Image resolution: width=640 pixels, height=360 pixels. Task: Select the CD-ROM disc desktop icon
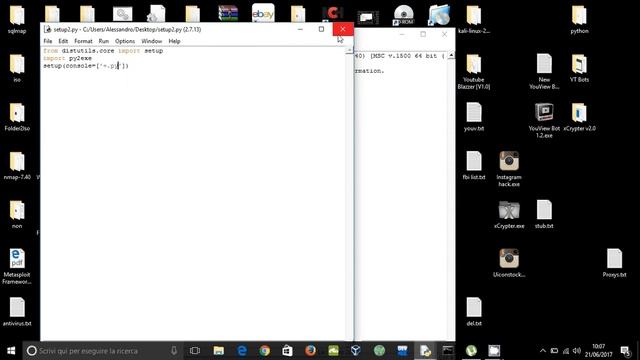(x=404, y=15)
